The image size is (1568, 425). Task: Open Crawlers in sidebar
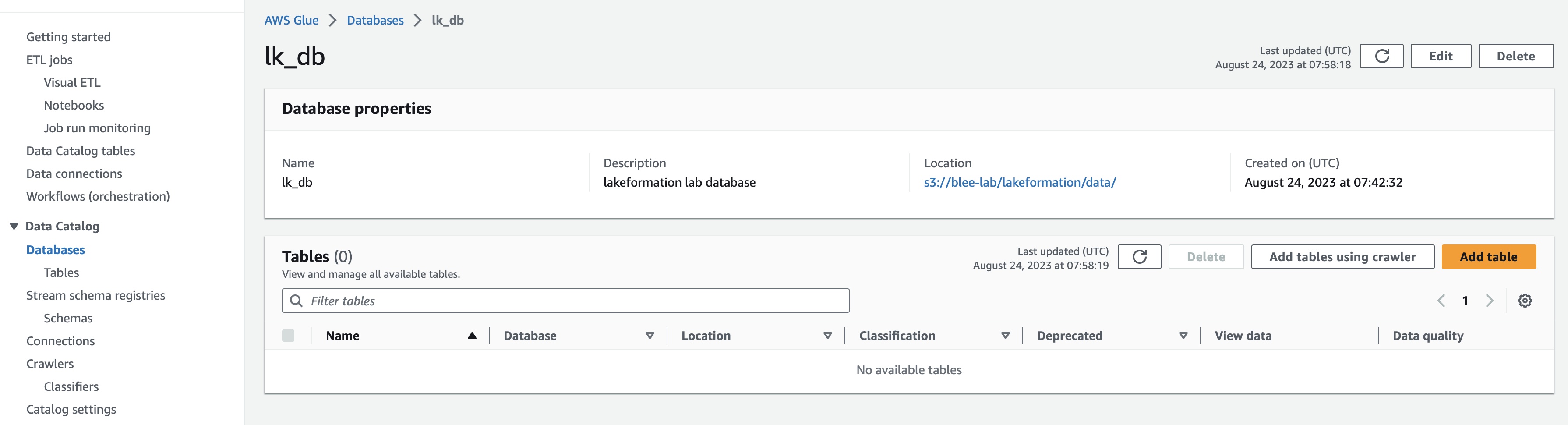(x=50, y=364)
